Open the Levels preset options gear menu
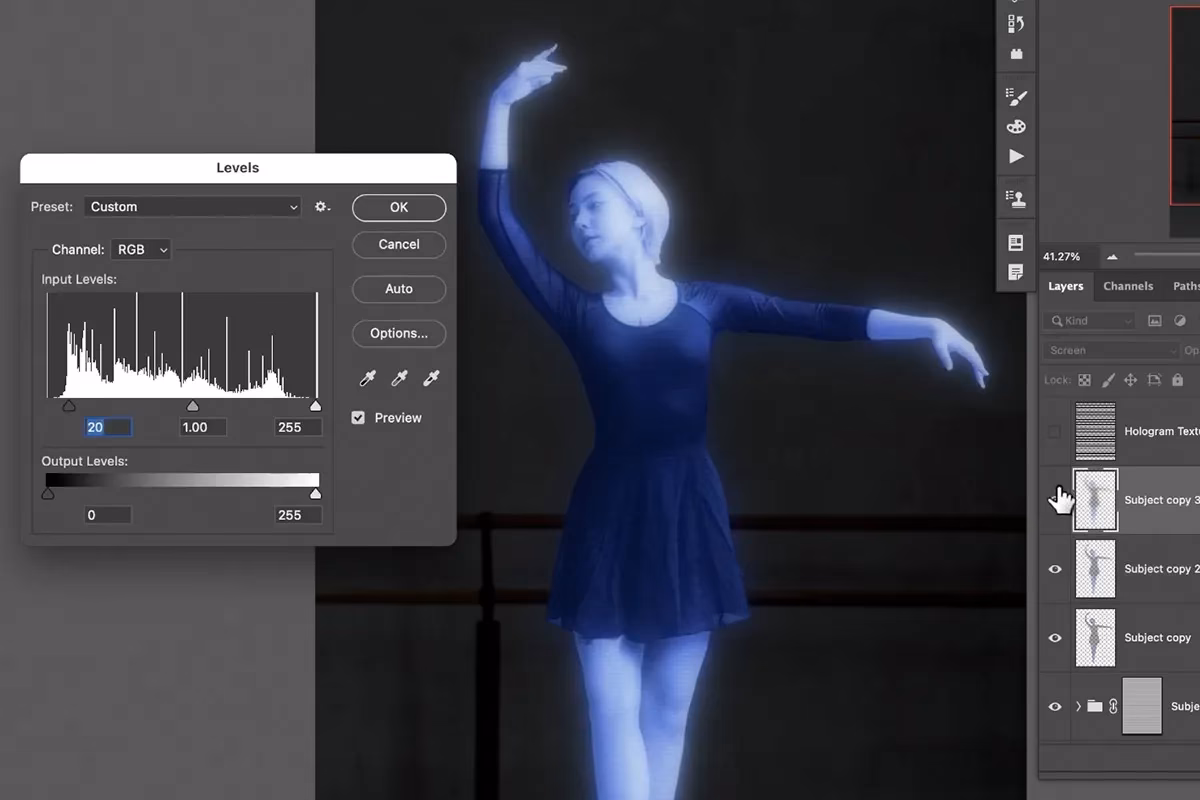 point(322,207)
